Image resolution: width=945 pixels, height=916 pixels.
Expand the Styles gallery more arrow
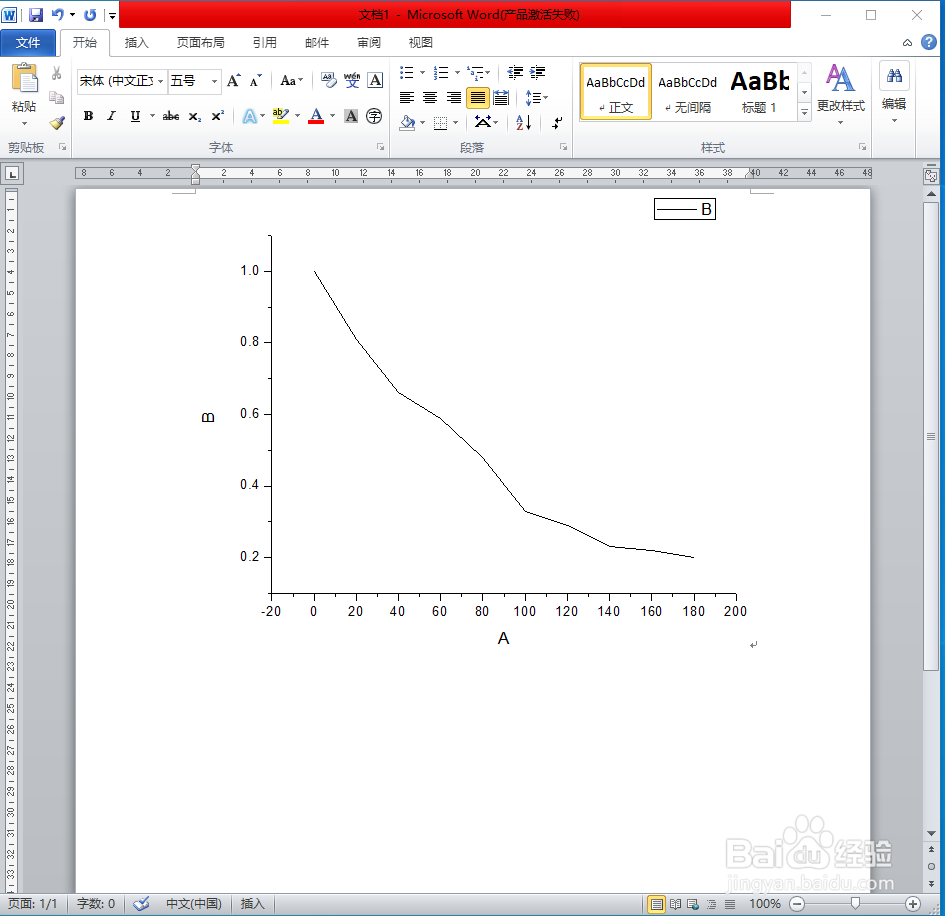805,112
